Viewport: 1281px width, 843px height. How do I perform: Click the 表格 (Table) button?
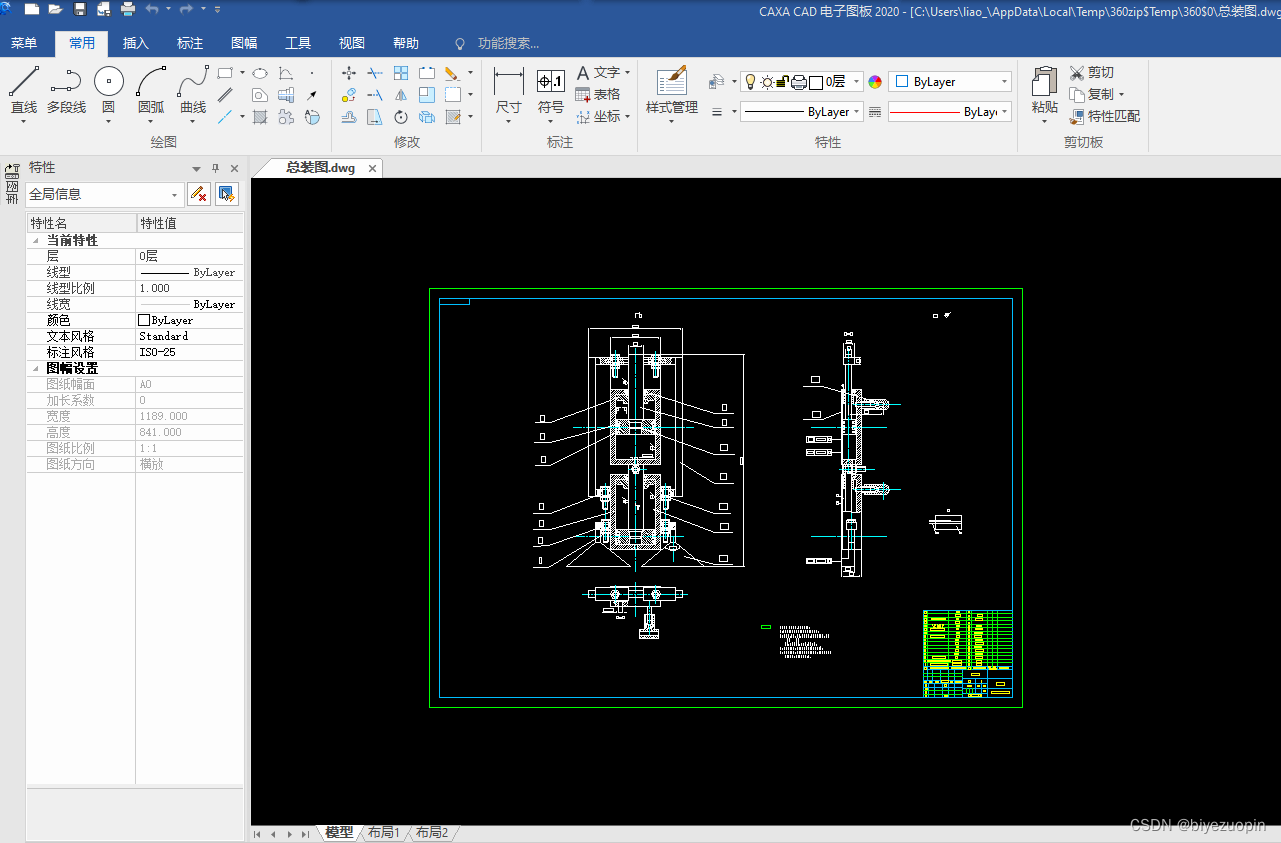(x=598, y=94)
